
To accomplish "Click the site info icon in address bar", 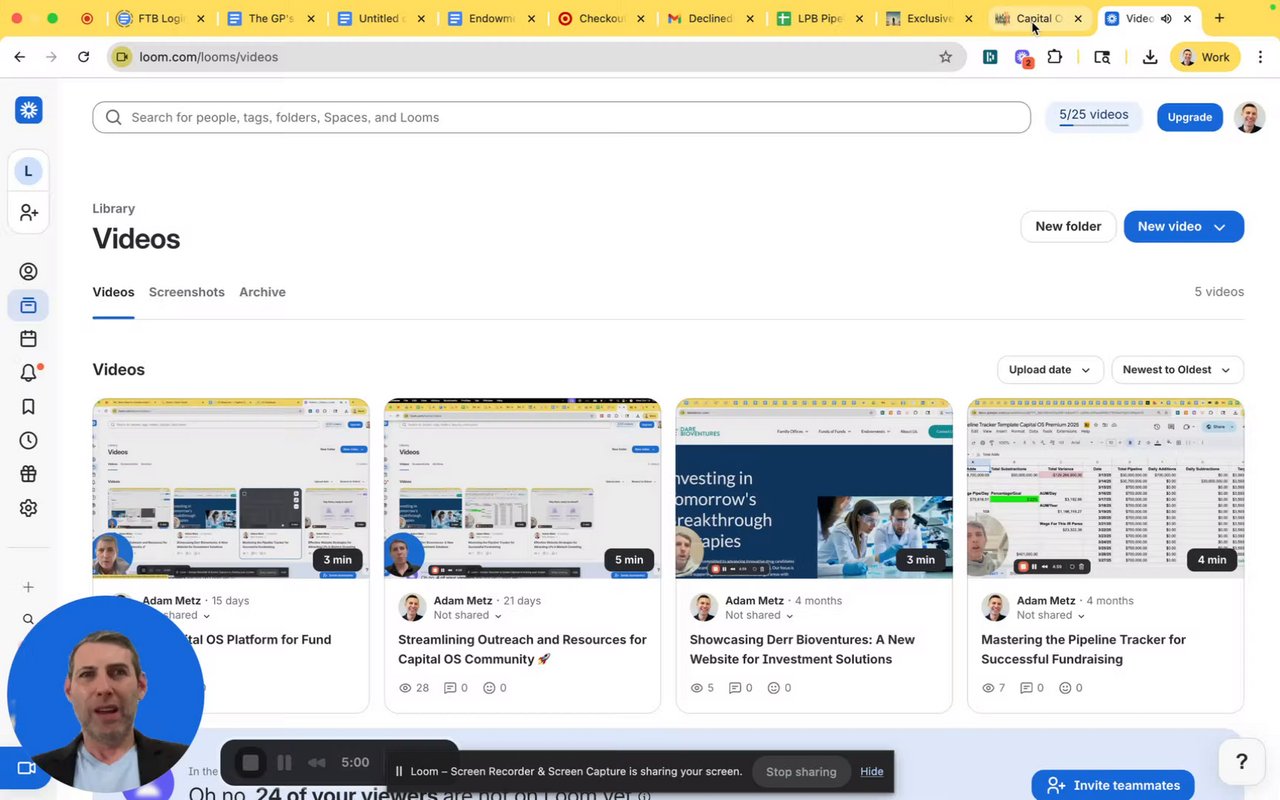I will click(123, 57).
